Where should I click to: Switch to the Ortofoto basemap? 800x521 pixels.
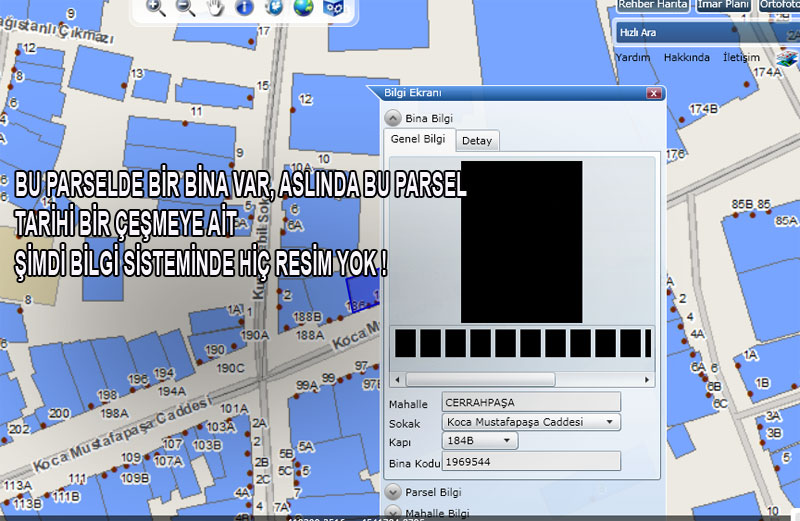pos(780,5)
